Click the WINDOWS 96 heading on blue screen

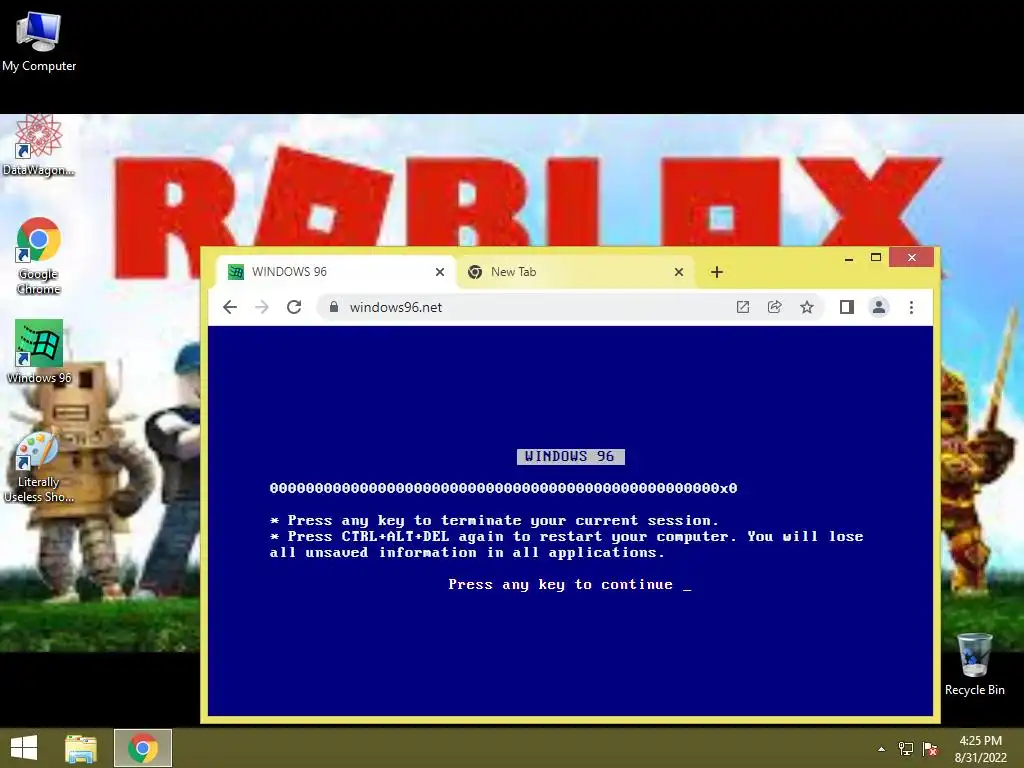coord(570,456)
